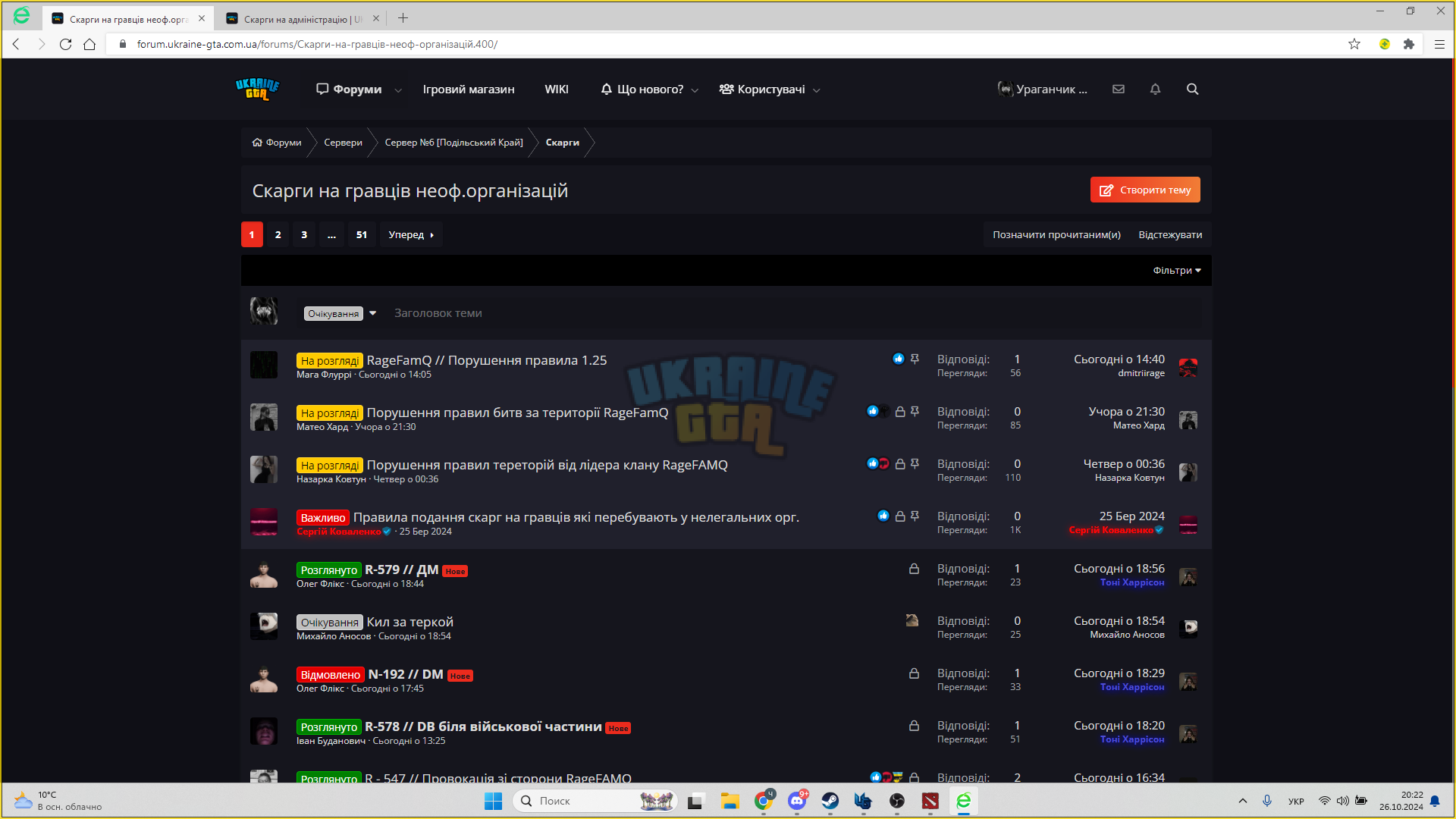Click the Windows taskbar search box
The image size is (1456, 819).
pos(595,801)
